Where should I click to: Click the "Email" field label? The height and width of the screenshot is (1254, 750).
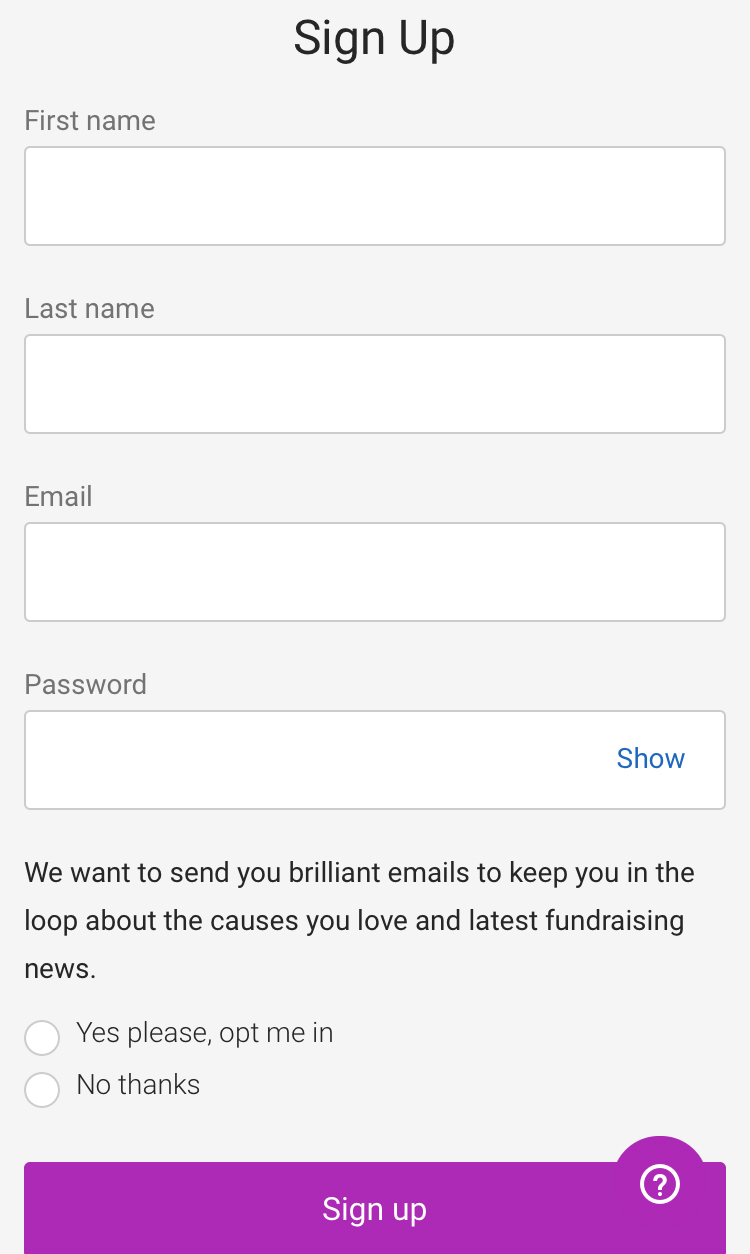click(x=59, y=497)
